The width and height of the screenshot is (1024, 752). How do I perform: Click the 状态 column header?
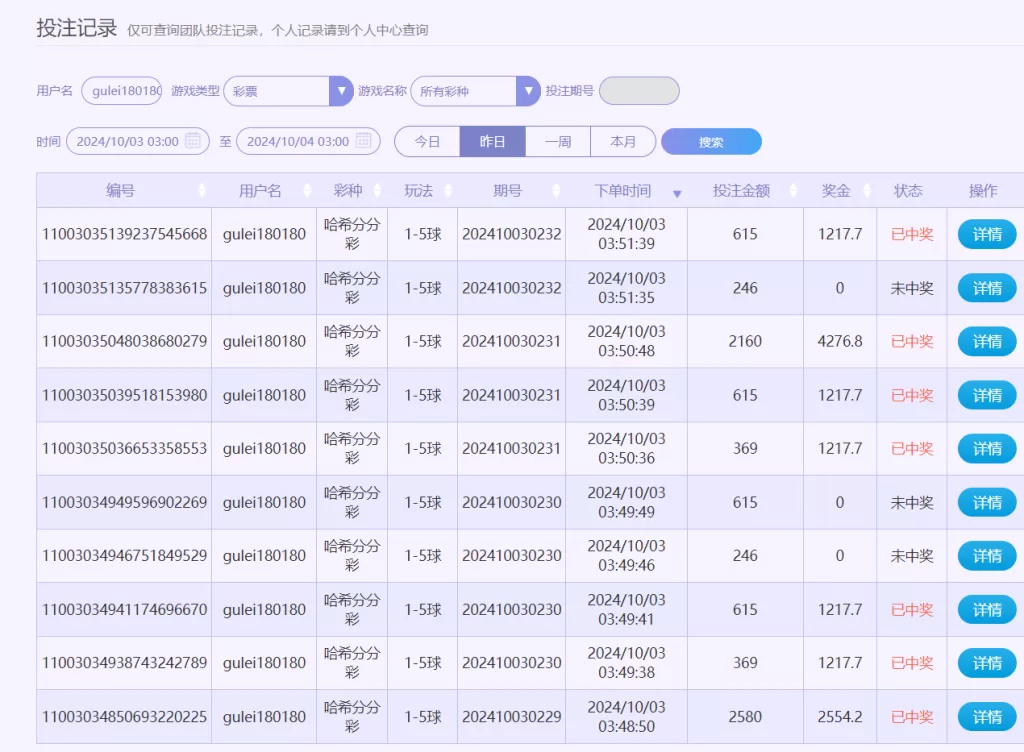click(x=908, y=191)
